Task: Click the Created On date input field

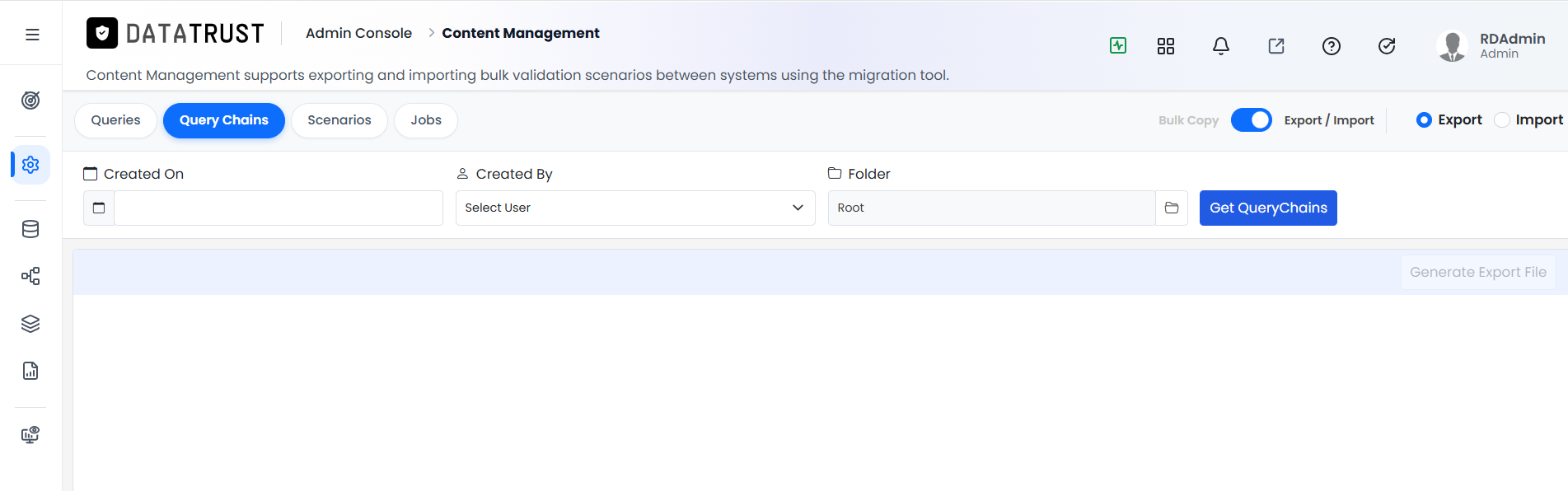Action: [278, 208]
